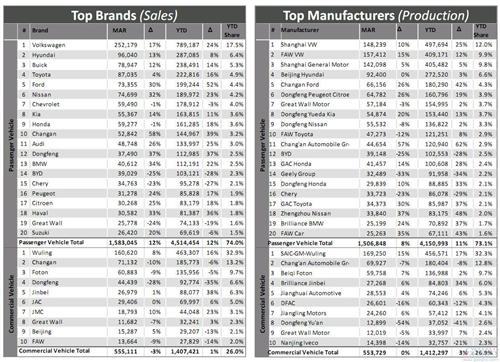Click the Top Brands (Sales) title banner

point(124,15)
